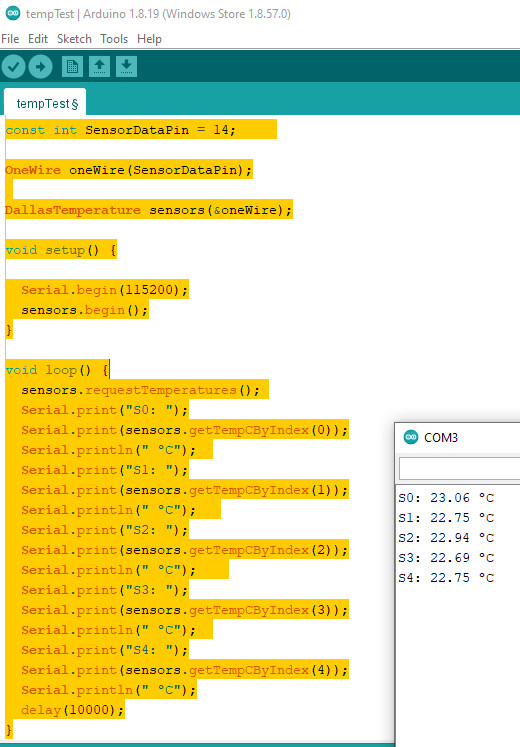Click the 'const int SensorDataPin = 14;' line
520x747 pixels.
pos(120,130)
